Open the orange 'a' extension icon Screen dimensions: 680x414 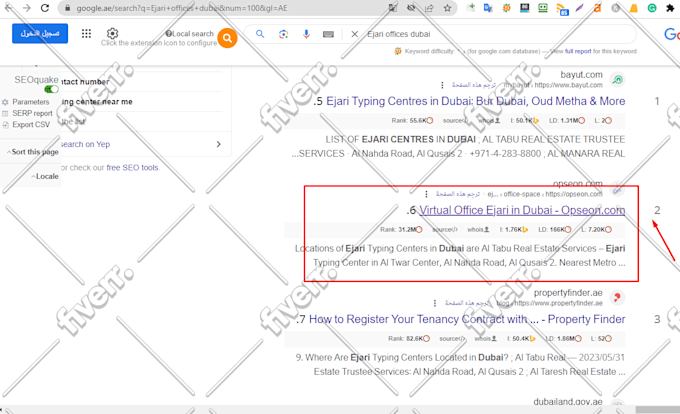pos(598,8)
